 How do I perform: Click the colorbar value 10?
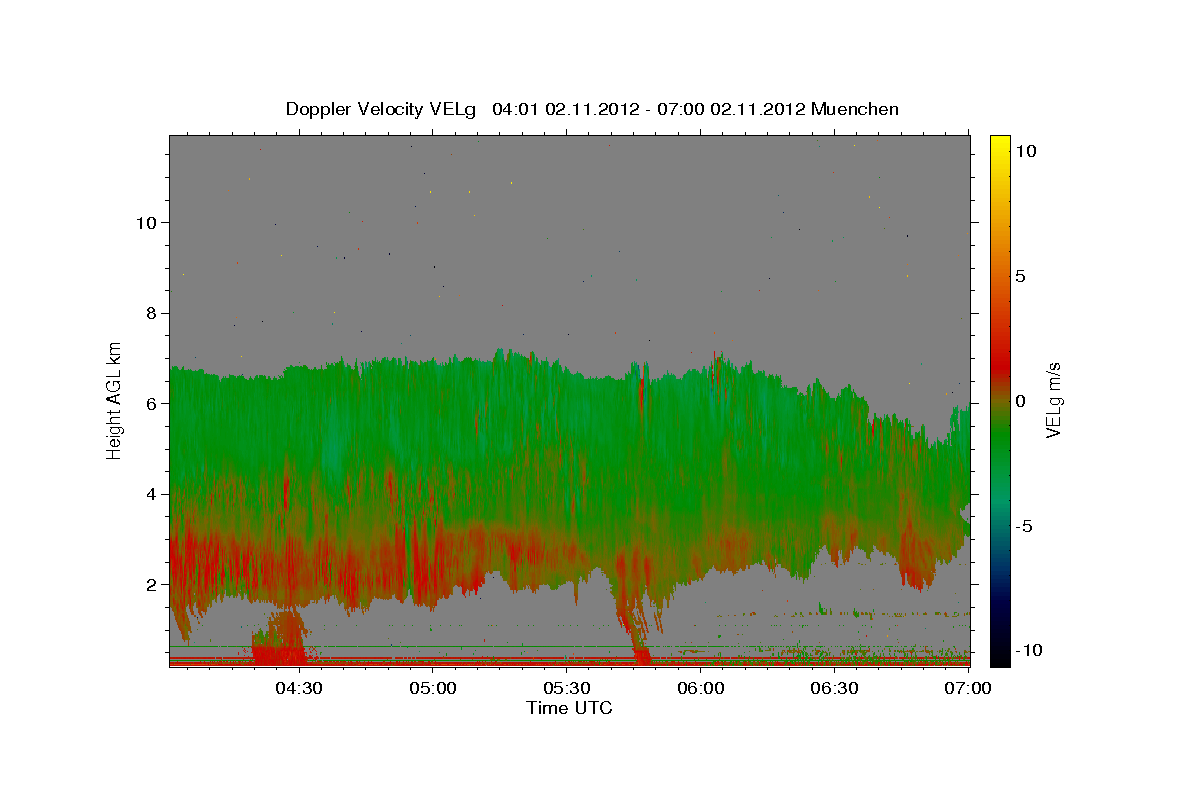(x=1026, y=151)
